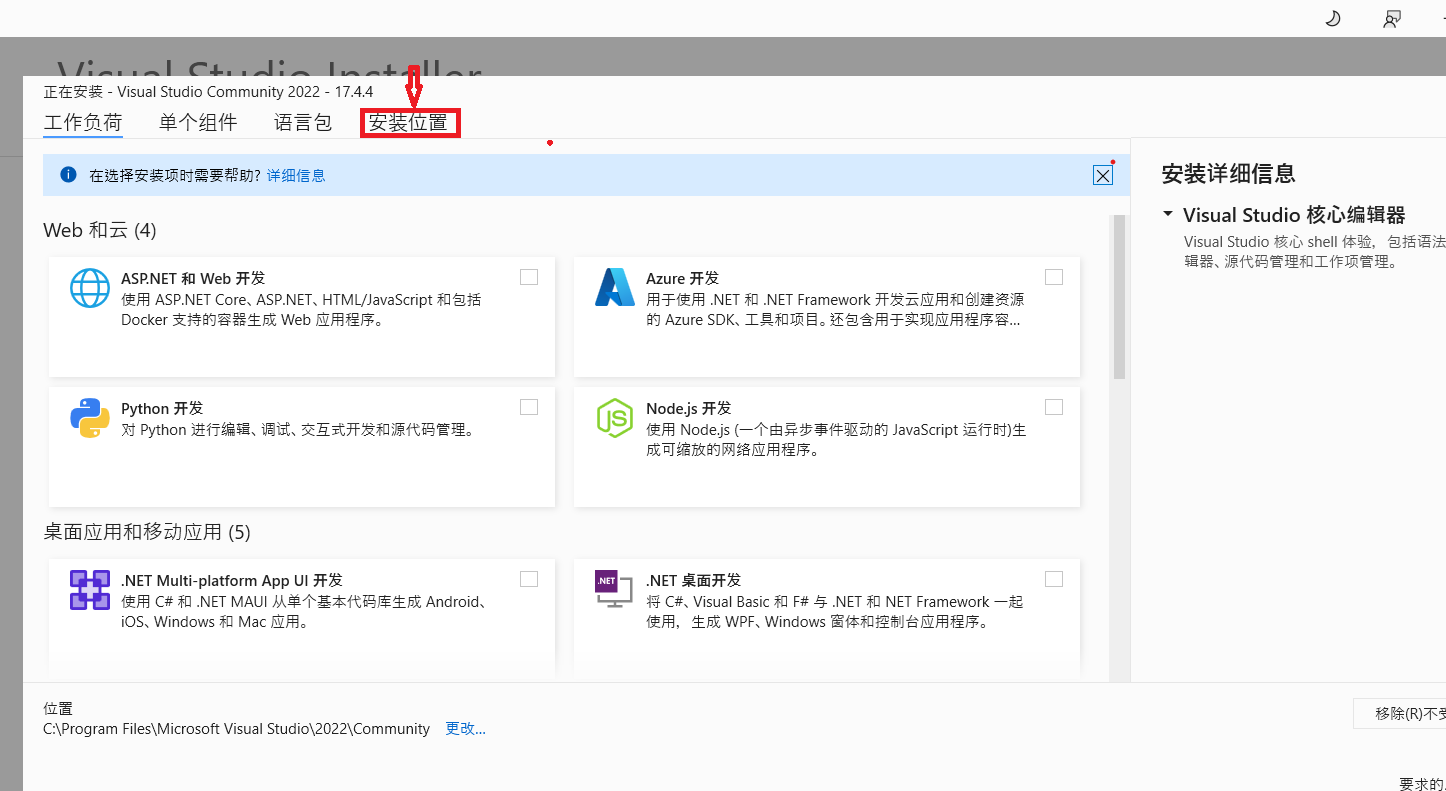Select the Node.js 开发 checkbox
Viewport: 1446px width, 791px height.
tap(1053, 407)
